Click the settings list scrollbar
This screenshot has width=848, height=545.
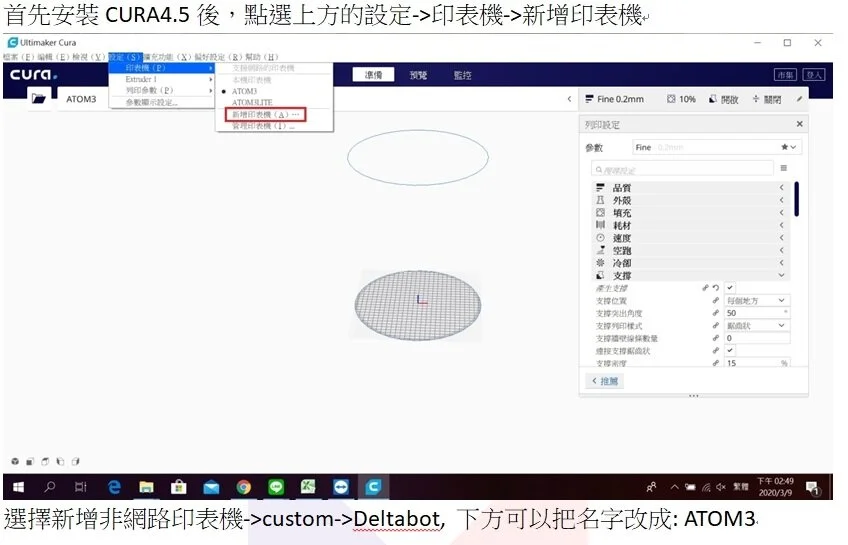click(797, 199)
